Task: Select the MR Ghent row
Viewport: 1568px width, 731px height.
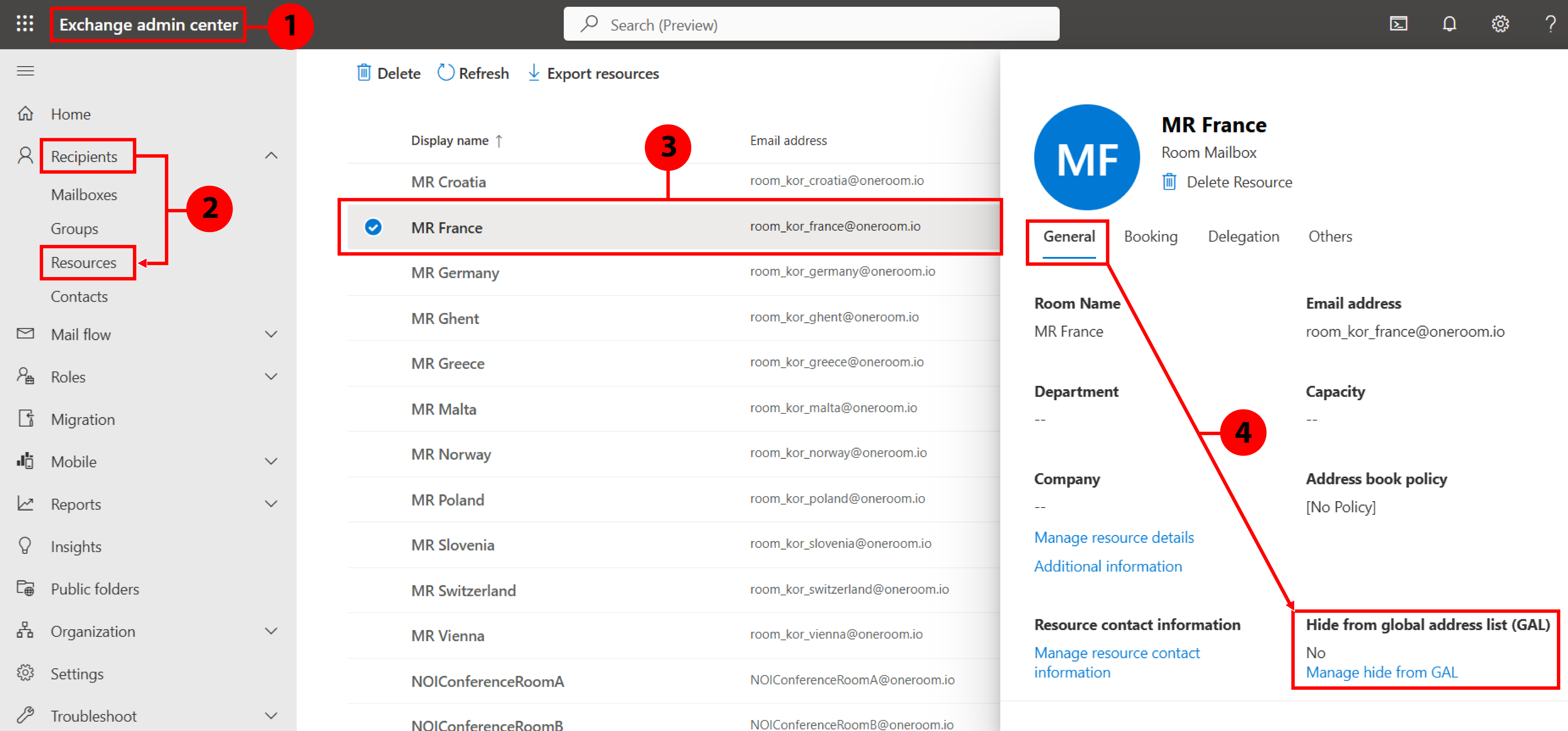Action: click(x=673, y=318)
